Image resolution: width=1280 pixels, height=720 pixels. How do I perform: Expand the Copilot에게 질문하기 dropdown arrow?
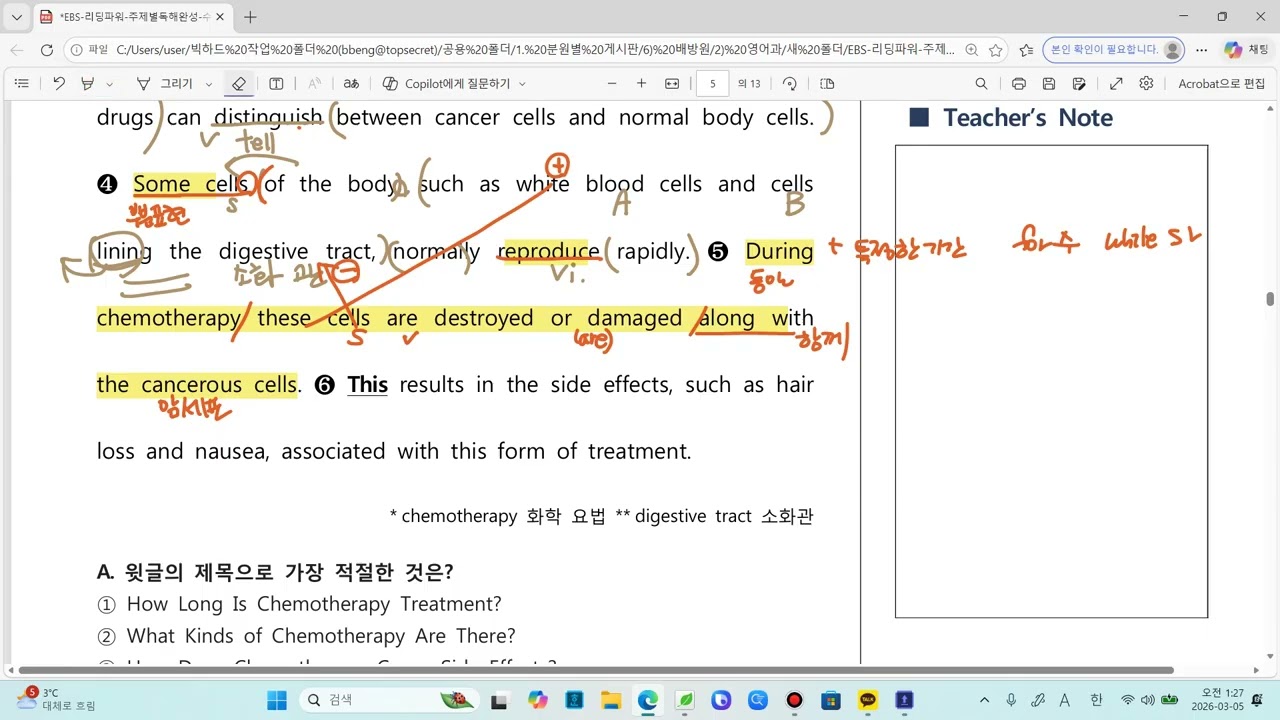522,84
